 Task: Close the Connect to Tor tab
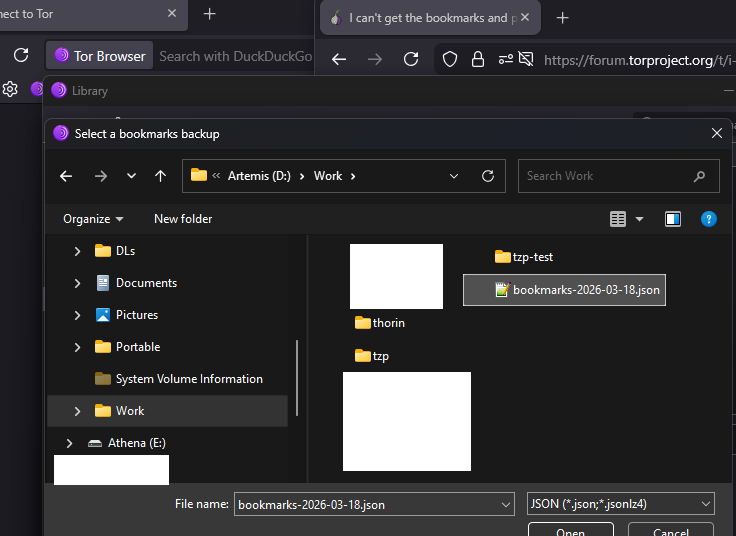tap(172, 14)
